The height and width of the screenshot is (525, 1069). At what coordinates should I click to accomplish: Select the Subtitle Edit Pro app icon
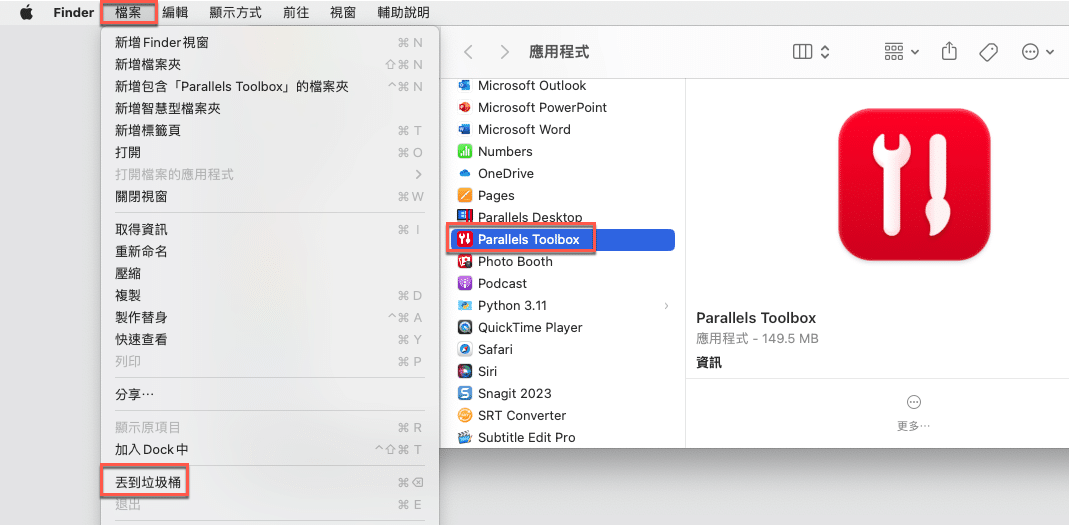coord(465,437)
